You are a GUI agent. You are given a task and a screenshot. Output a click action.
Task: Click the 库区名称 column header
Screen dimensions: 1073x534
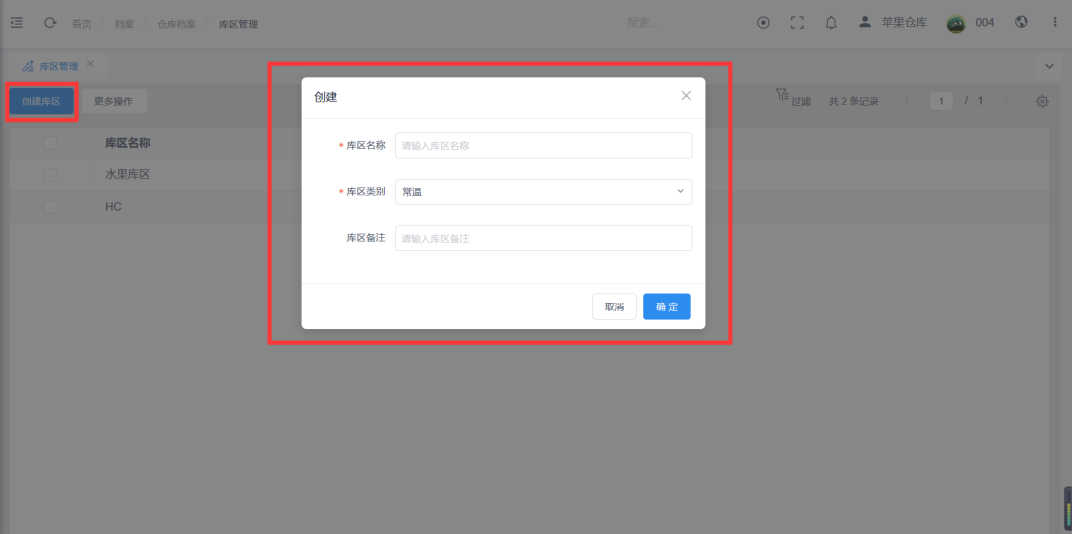pyautogui.click(x=128, y=143)
